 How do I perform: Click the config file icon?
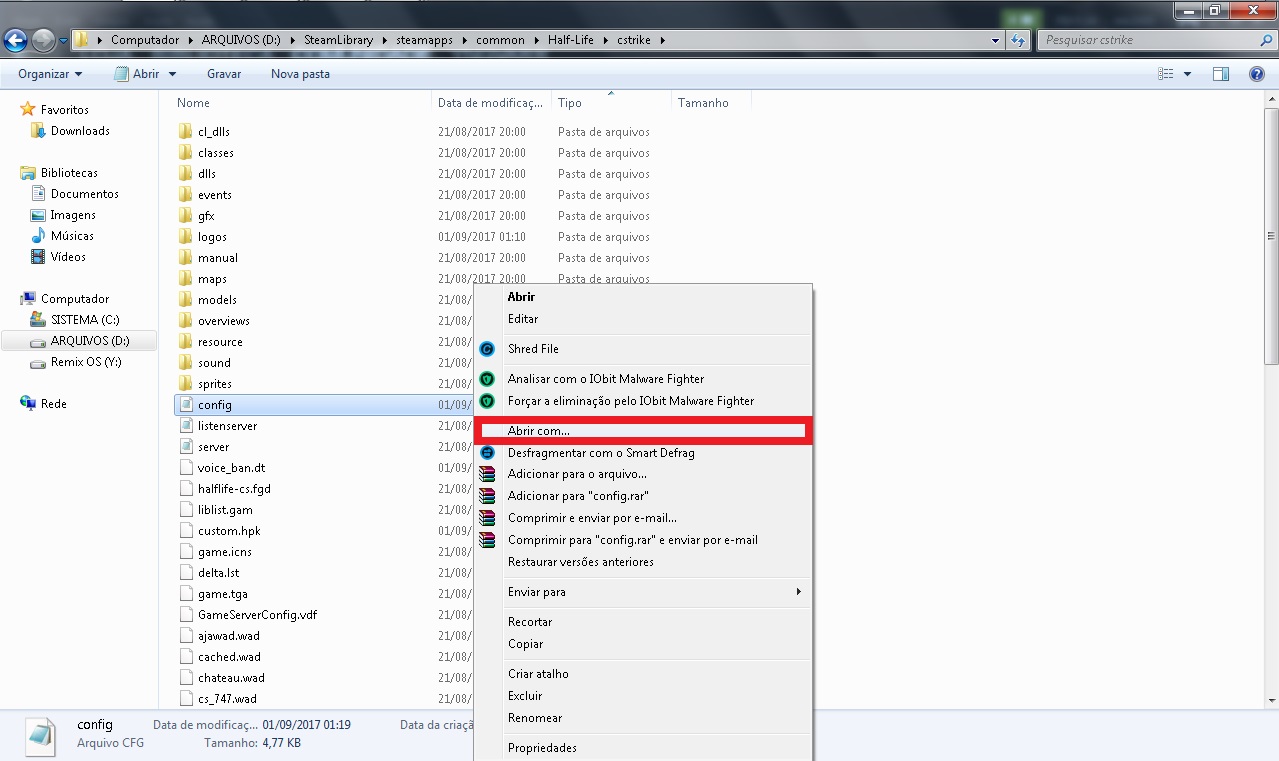click(x=185, y=405)
